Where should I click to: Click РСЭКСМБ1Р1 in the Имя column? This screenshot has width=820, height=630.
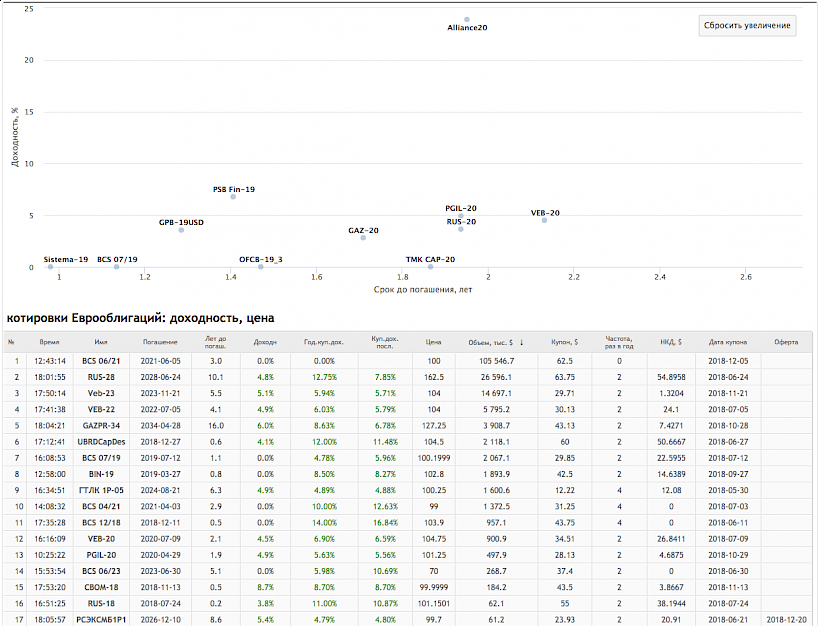[x=101, y=620]
